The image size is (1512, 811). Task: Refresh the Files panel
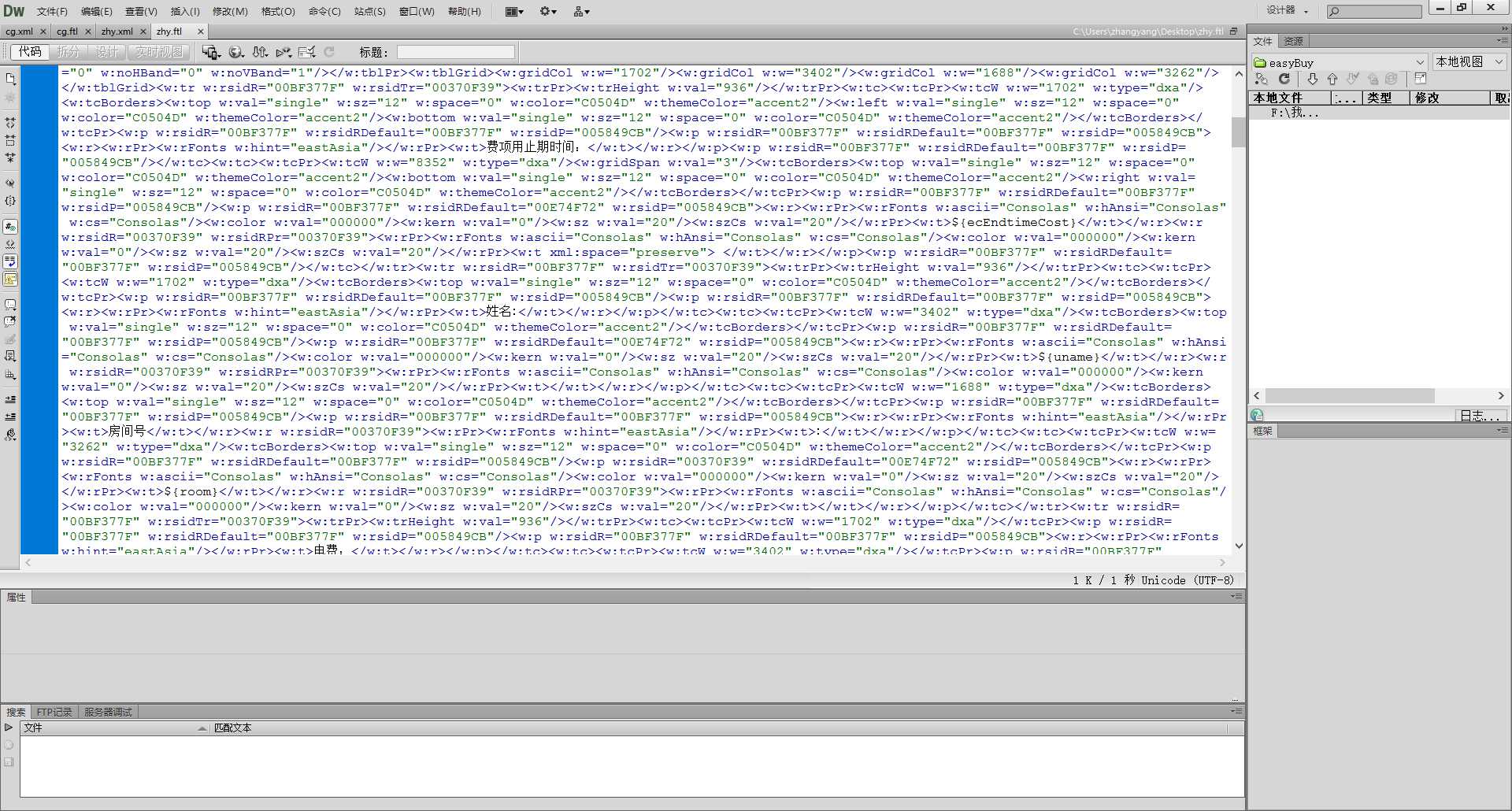point(1284,79)
